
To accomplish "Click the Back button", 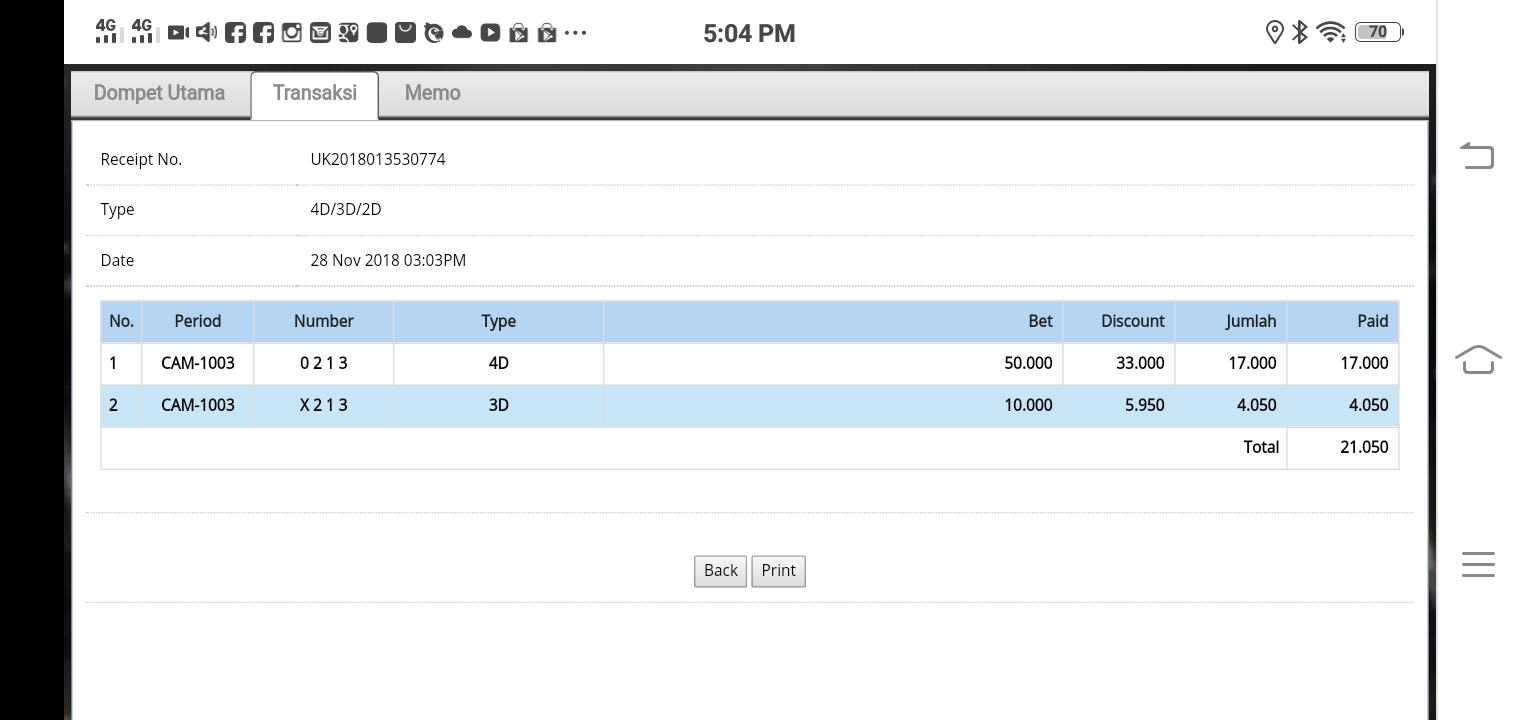I will tap(720, 571).
